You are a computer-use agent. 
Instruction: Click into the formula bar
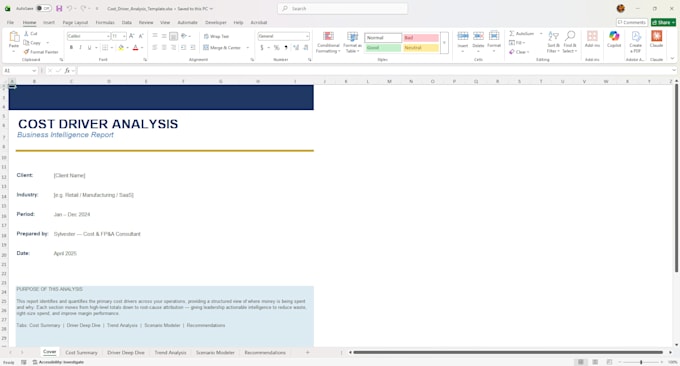(x=375, y=70)
